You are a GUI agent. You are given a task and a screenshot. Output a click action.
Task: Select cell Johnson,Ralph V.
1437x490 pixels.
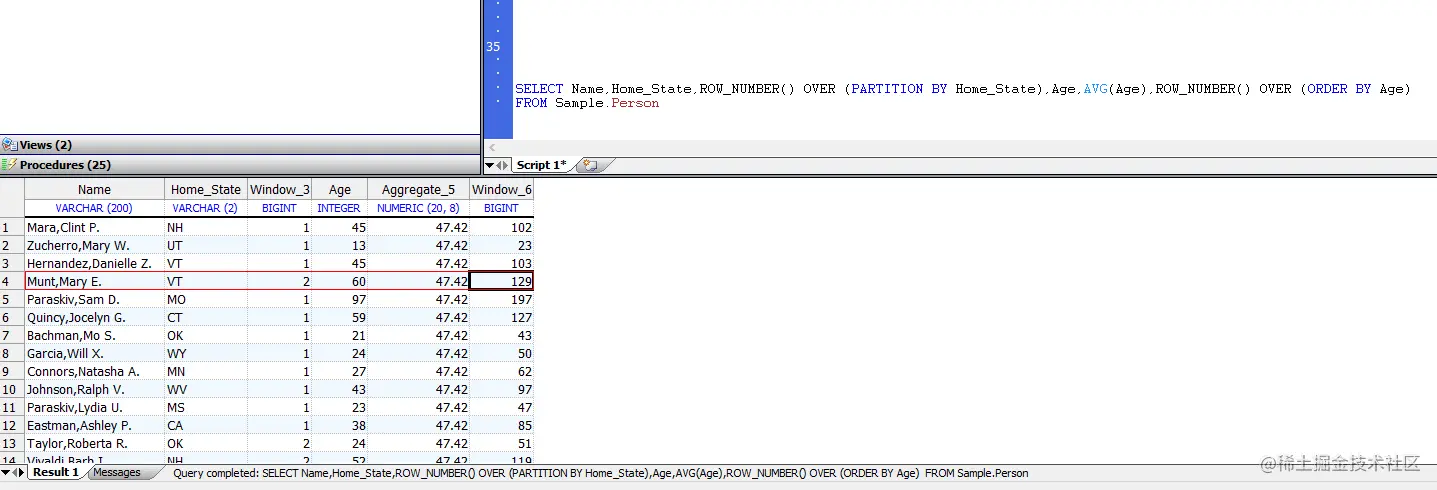pos(94,389)
